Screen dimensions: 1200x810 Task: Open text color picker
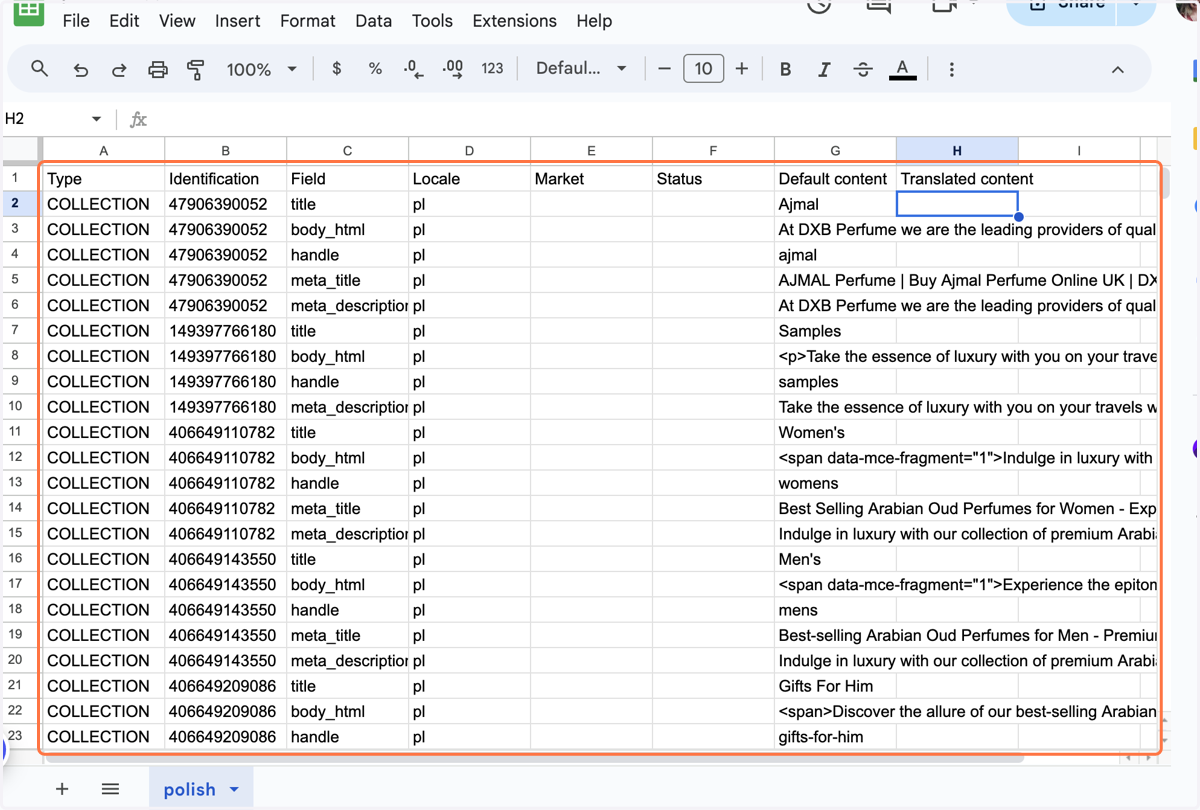point(902,69)
